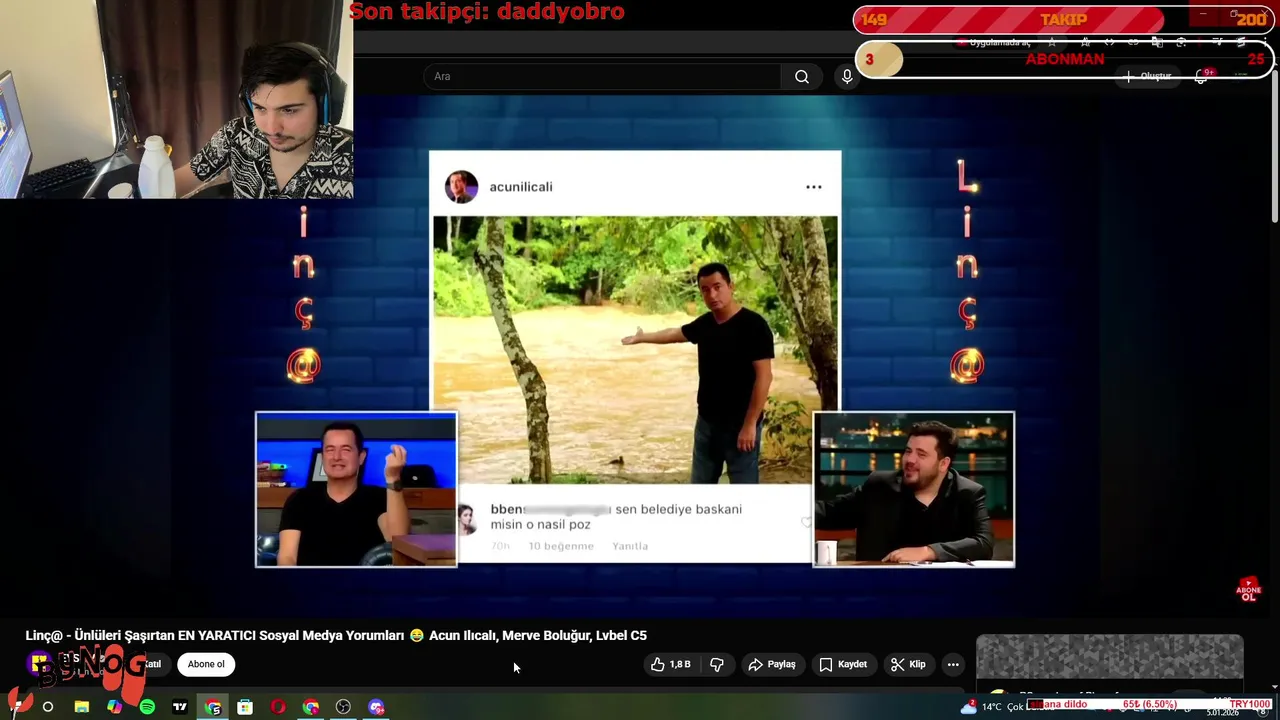
Task: Click the YouTube search magnifier button
Action: (802, 76)
